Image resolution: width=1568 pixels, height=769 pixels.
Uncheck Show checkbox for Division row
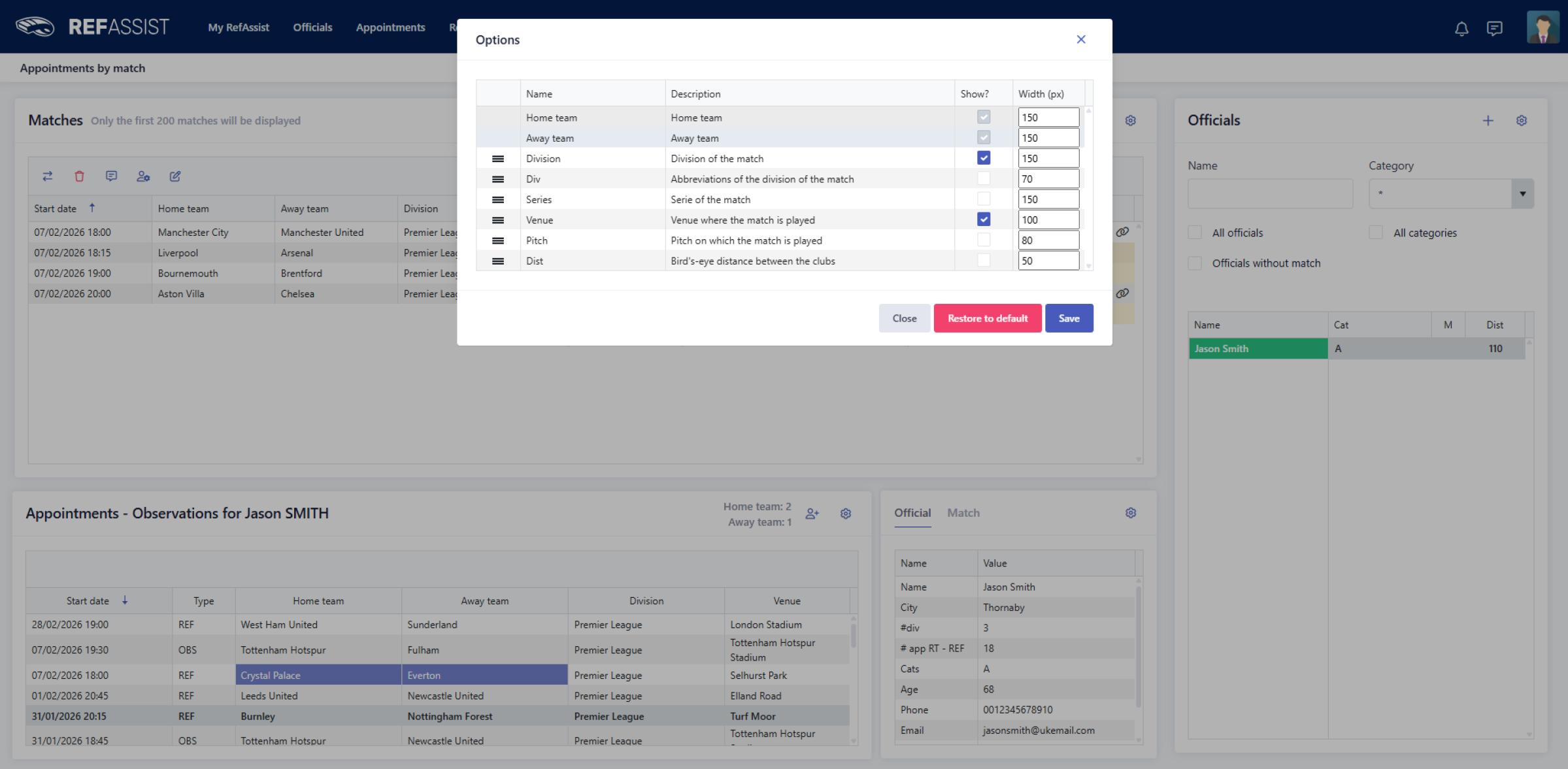(983, 158)
